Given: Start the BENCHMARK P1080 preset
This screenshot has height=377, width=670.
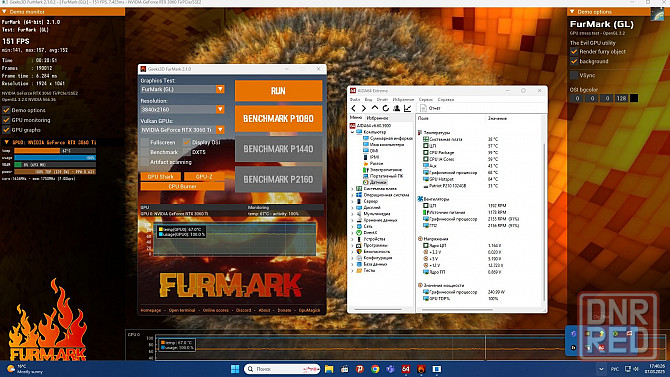Looking at the screenshot, I should click(x=278, y=118).
